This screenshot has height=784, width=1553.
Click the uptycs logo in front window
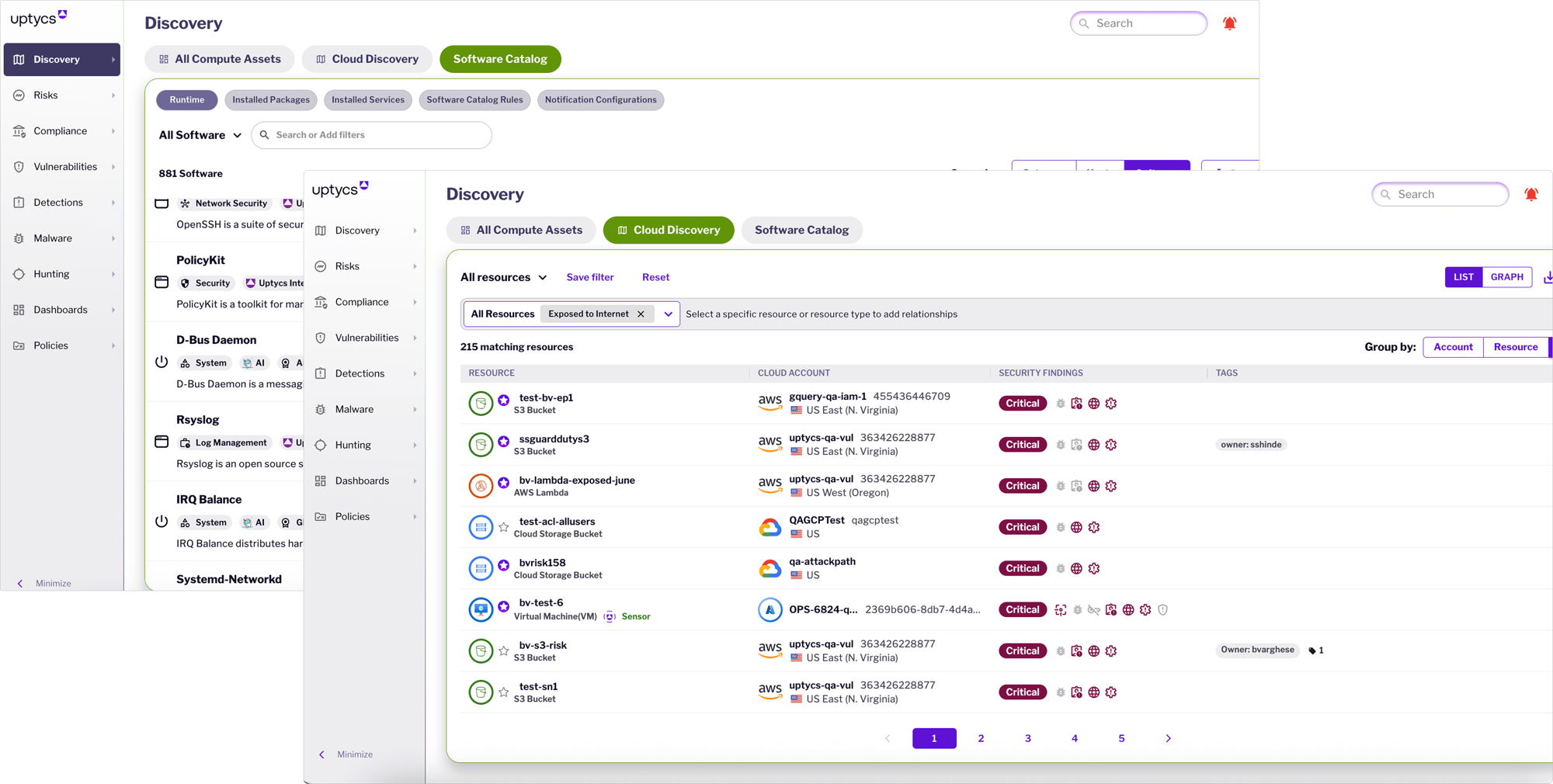(340, 189)
